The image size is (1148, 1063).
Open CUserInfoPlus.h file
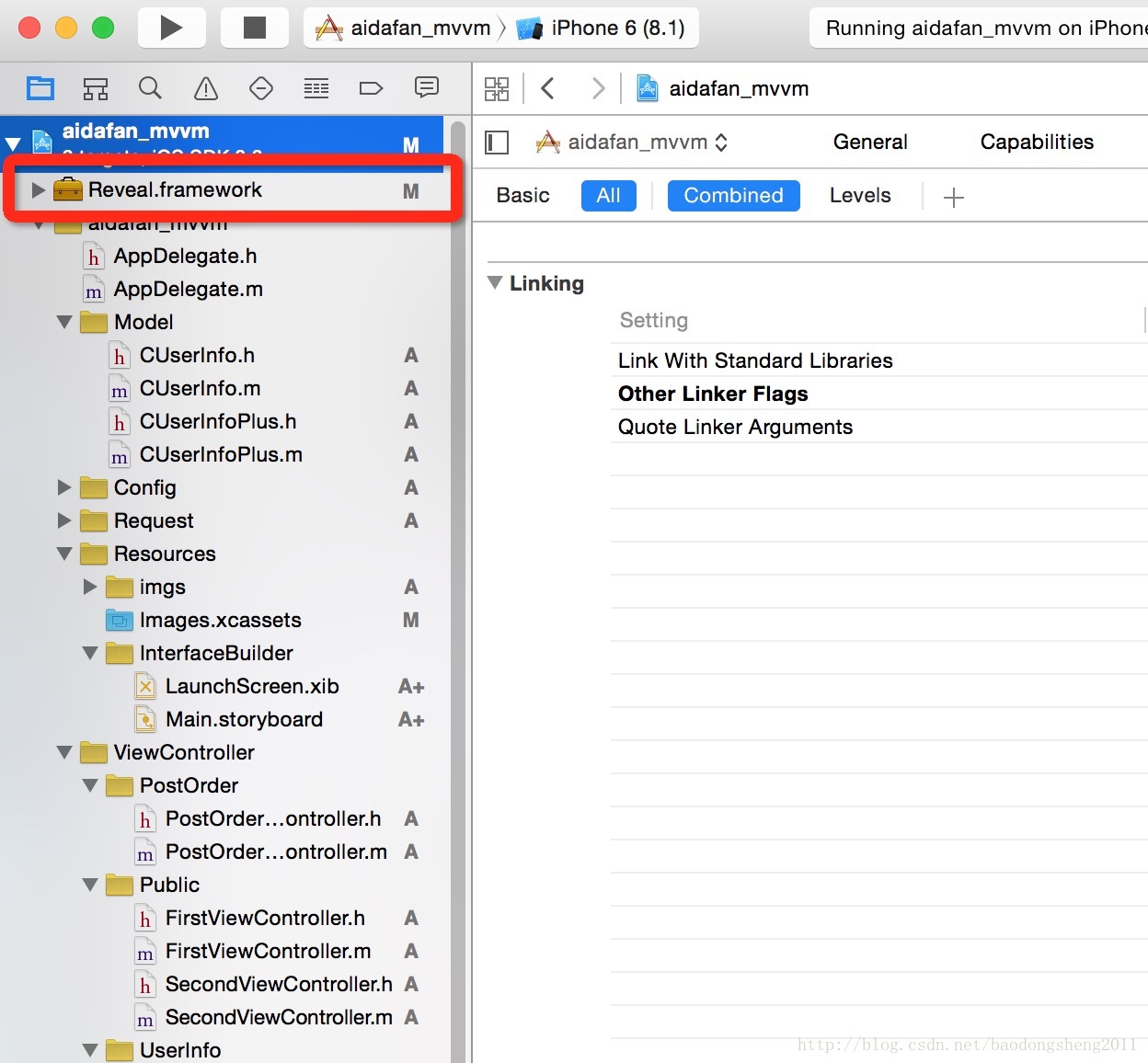[x=218, y=421]
